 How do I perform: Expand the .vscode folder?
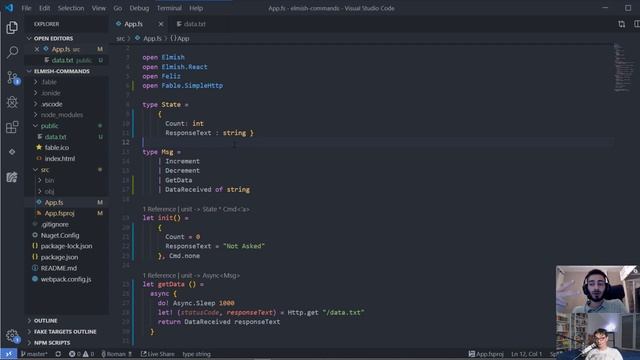point(51,104)
